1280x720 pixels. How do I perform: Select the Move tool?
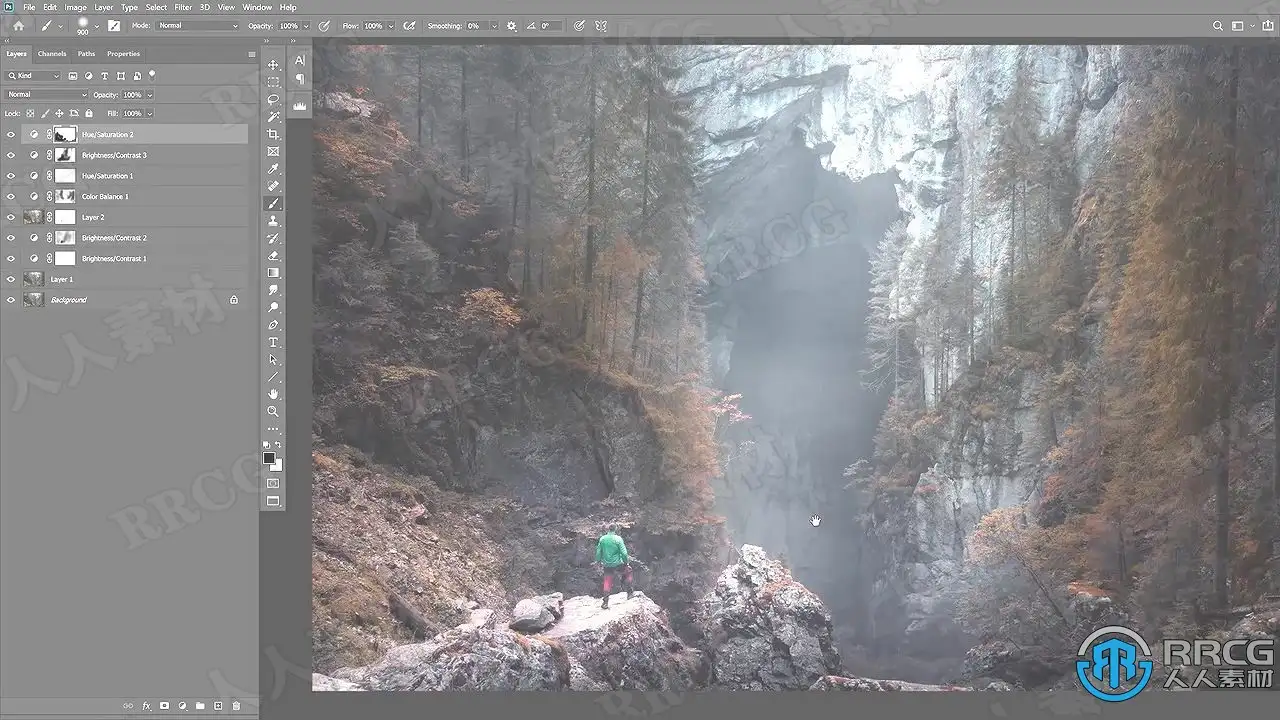point(273,65)
